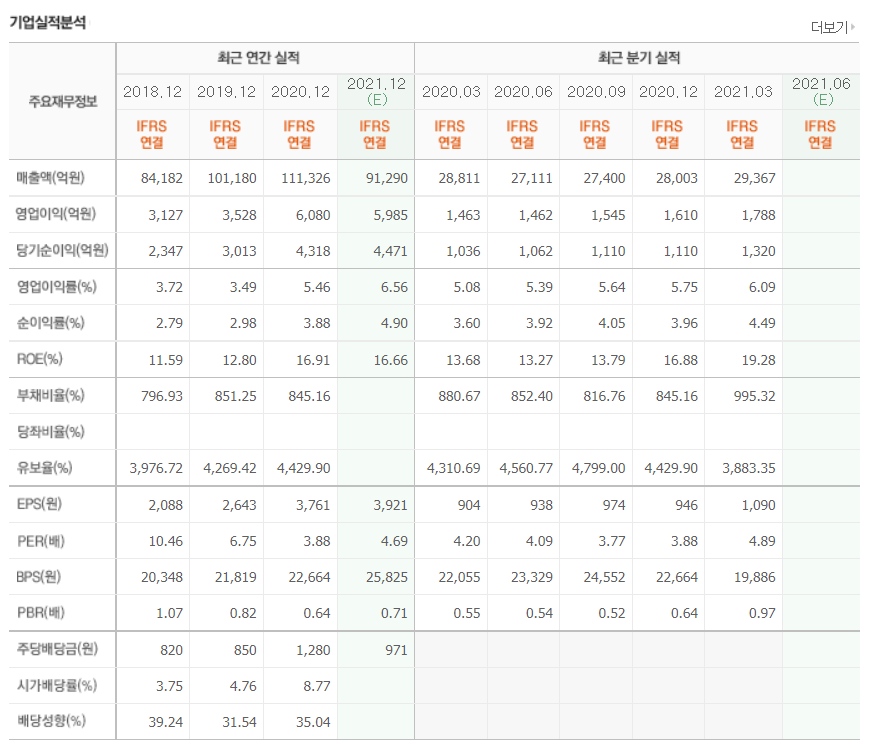Click the 19,886 BPS value
The image size is (874, 744).
tap(754, 577)
